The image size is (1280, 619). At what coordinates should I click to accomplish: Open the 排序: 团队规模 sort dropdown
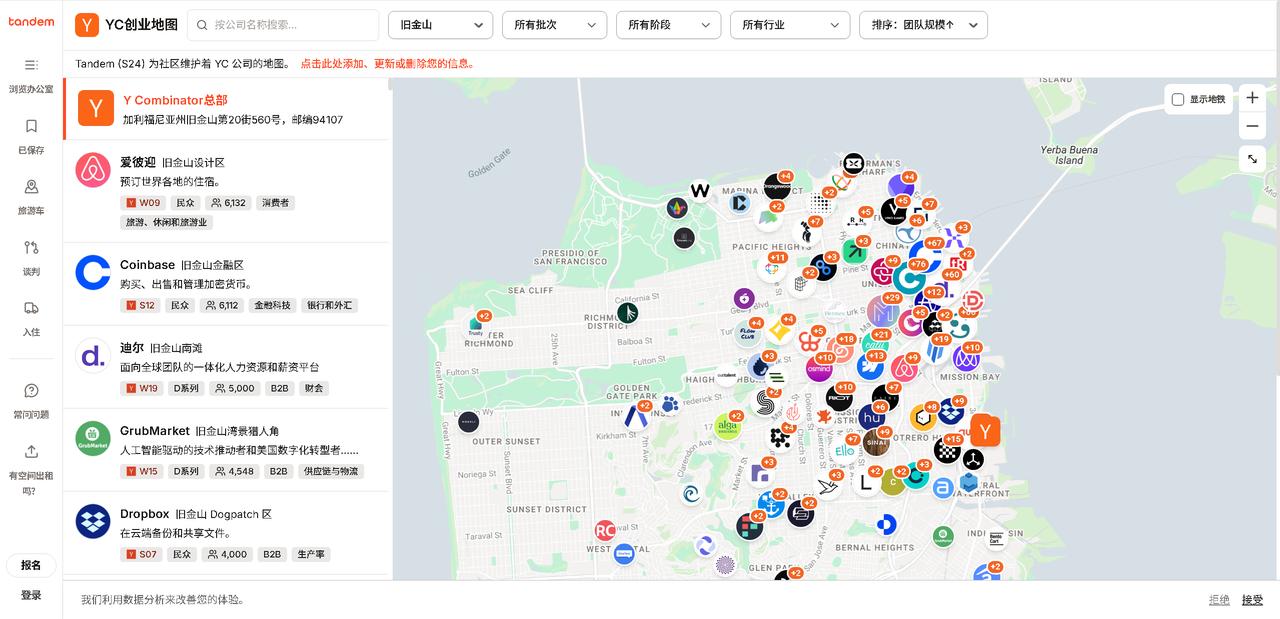click(x=923, y=25)
